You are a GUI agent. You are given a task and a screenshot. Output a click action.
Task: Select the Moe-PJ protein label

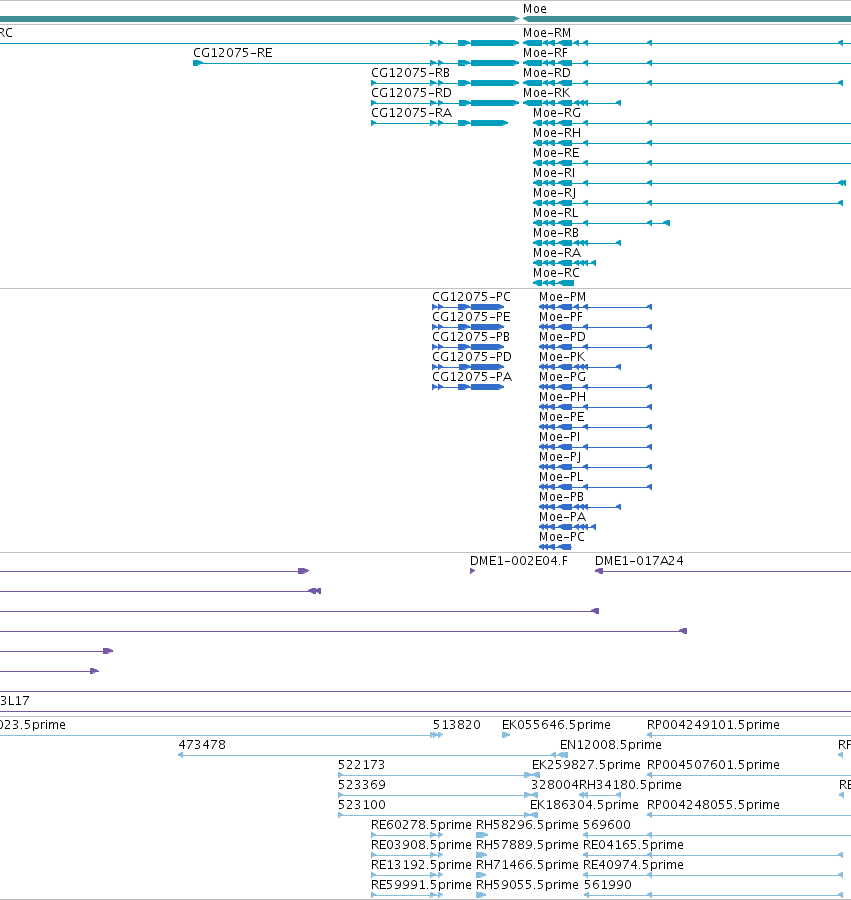point(560,457)
